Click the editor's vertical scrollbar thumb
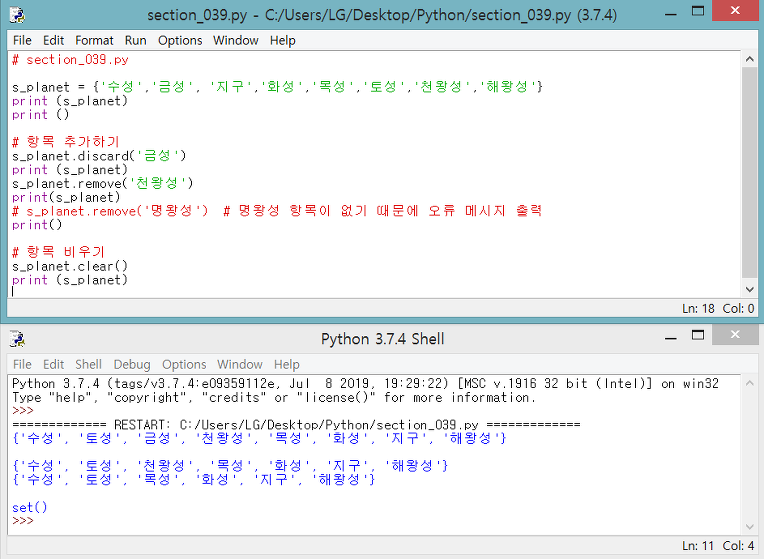 [749, 172]
